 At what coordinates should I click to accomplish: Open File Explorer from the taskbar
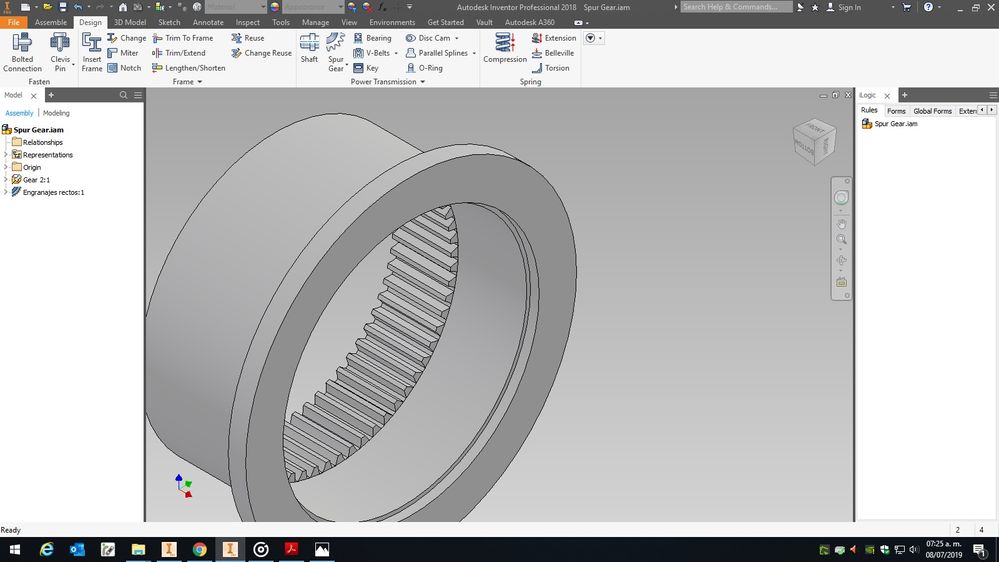[138, 549]
